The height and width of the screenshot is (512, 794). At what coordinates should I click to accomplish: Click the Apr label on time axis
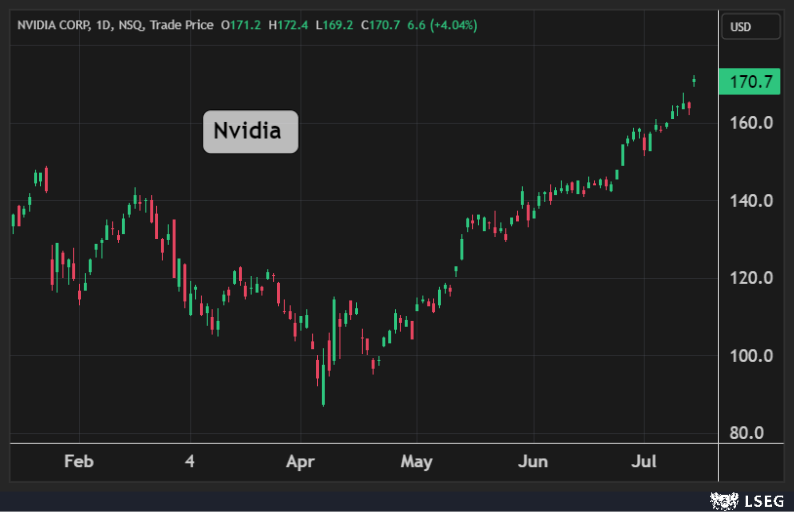300,461
